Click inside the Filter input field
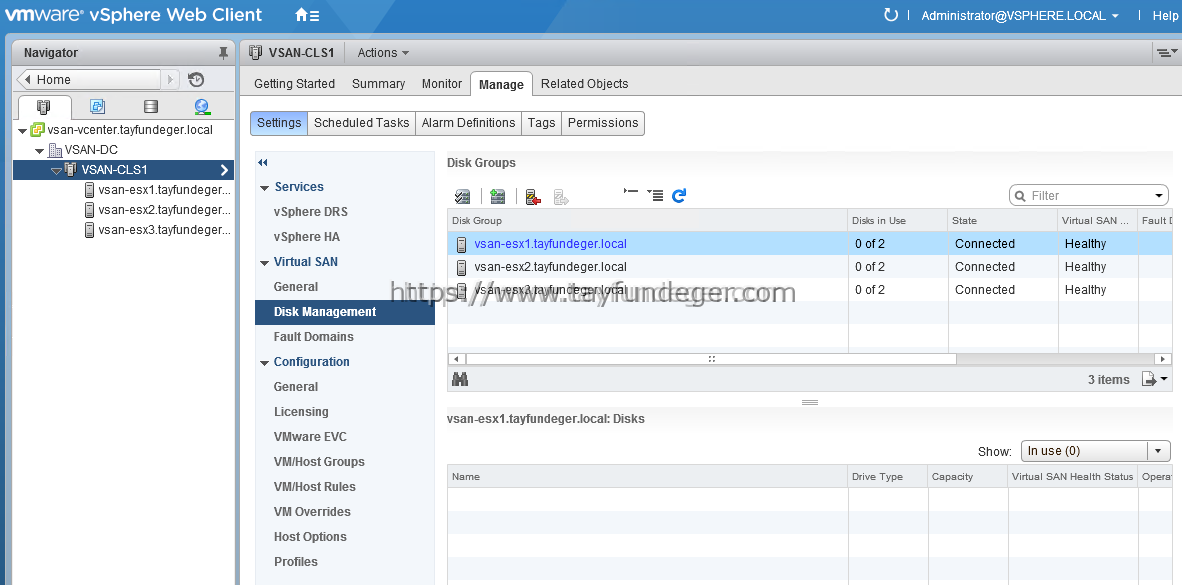Screen dimensions: 1182x585 tap(1089, 196)
